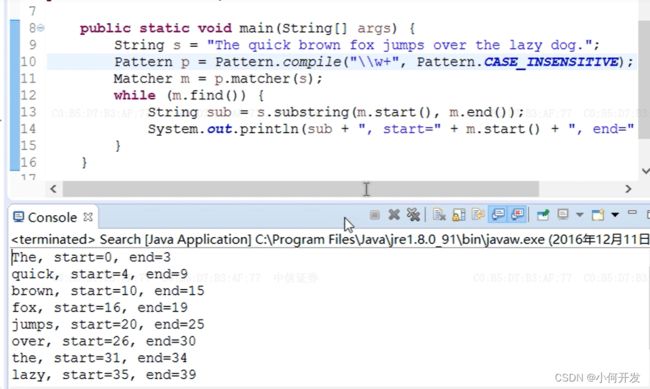The width and height of the screenshot is (650, 389).
Task: Click console line 'lazy, start=35, end=39'
Action: click(104, 375)
